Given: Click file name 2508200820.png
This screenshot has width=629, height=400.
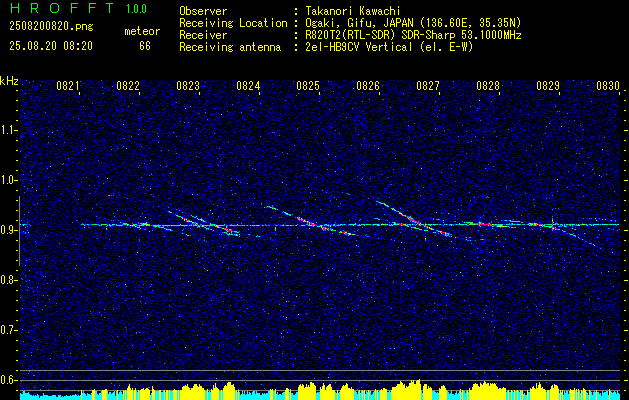Looking at the screenshot, I should [51, 27].
